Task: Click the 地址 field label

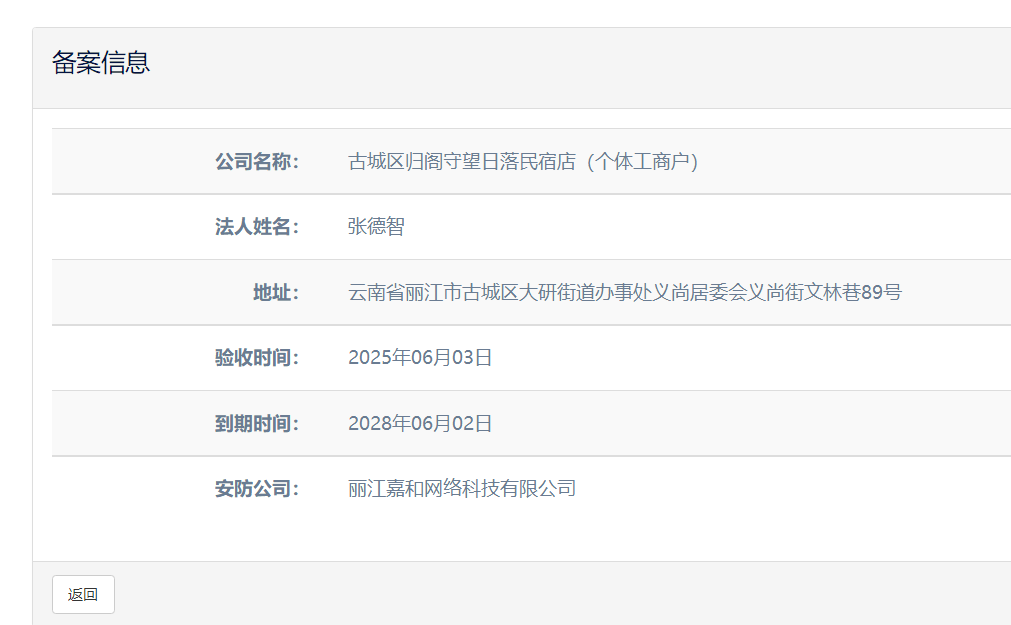Action: [x=275, y=293]
